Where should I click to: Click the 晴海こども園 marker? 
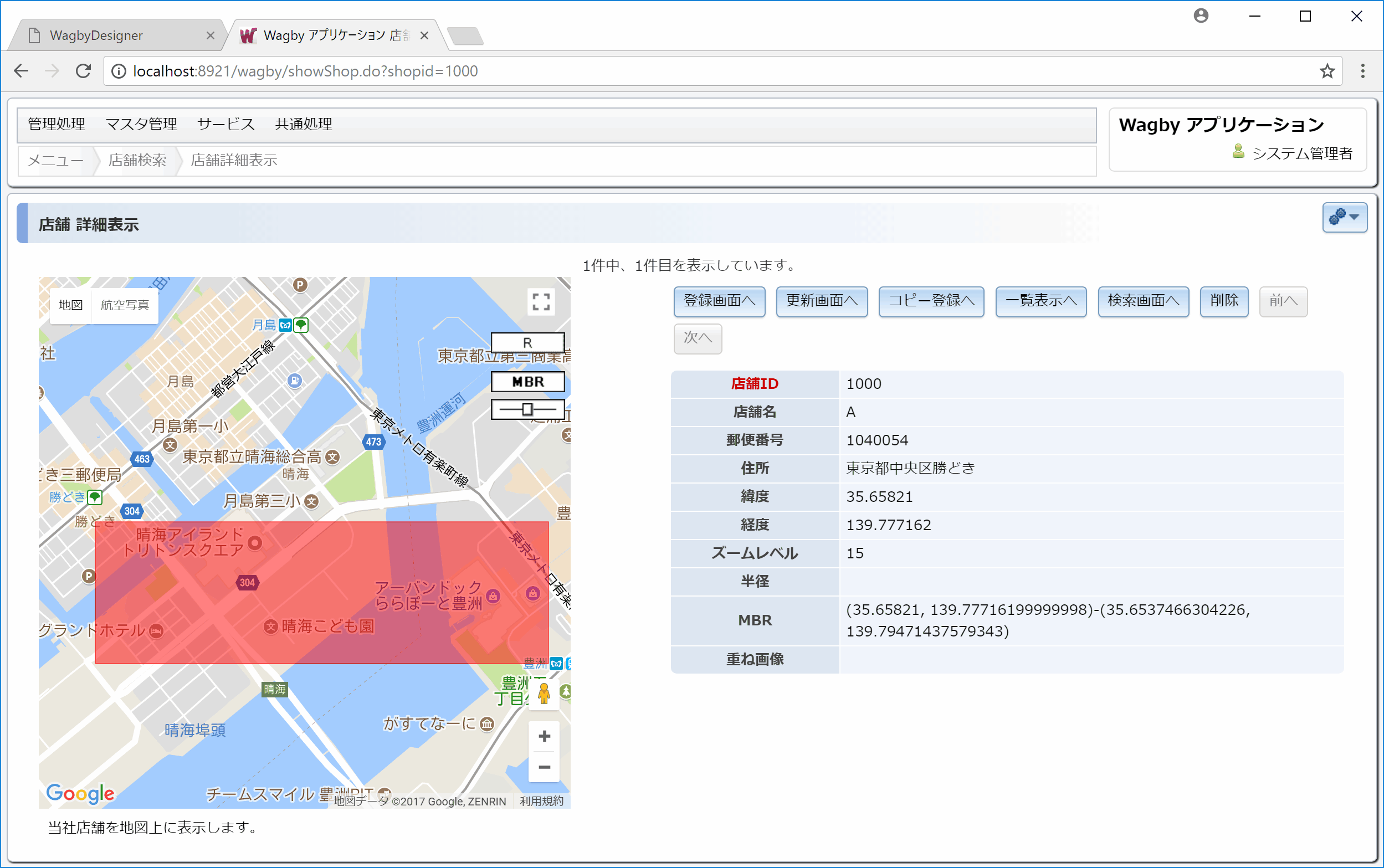coord(270,626)
